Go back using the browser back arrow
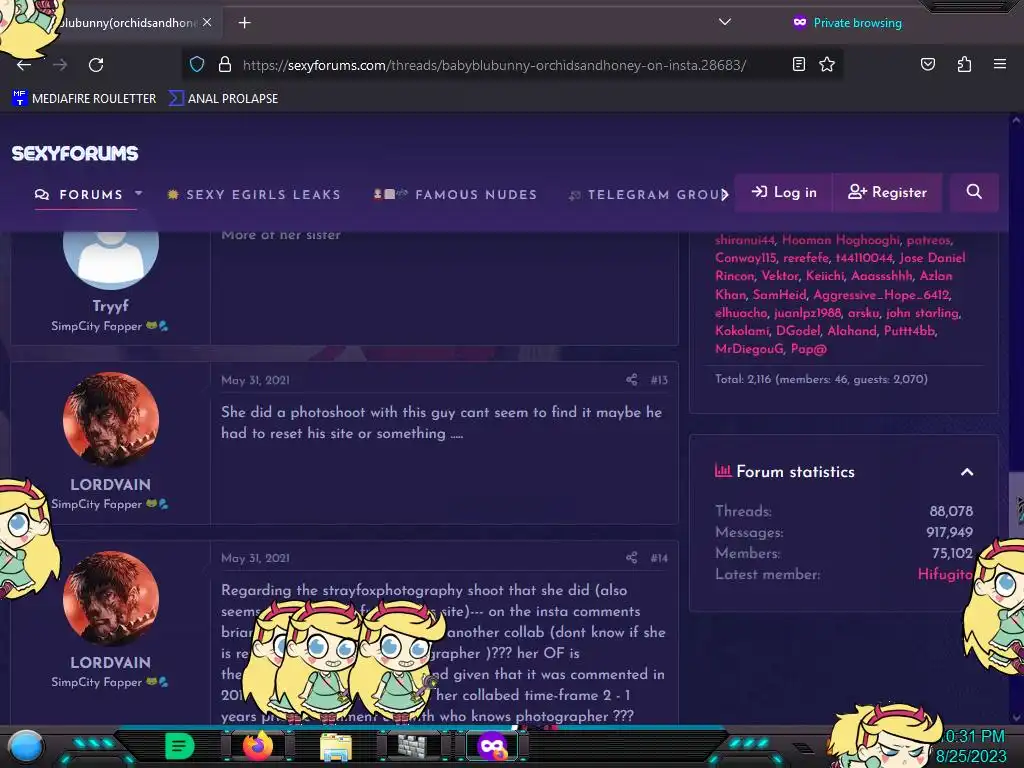This screenshot has width=1024, height=768. click(24, 65)
